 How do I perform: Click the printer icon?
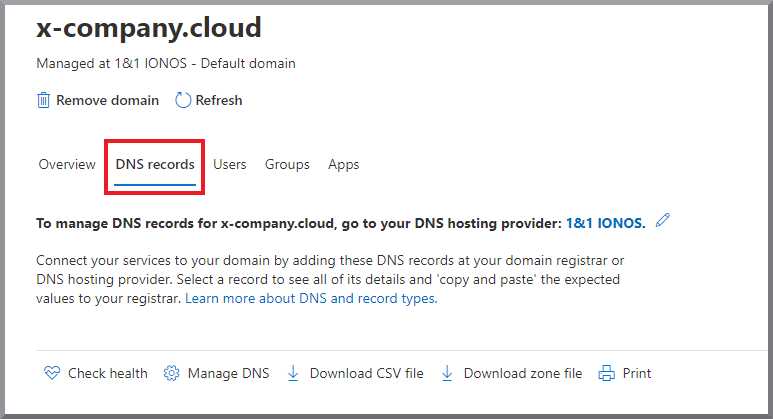pos(606,373)
